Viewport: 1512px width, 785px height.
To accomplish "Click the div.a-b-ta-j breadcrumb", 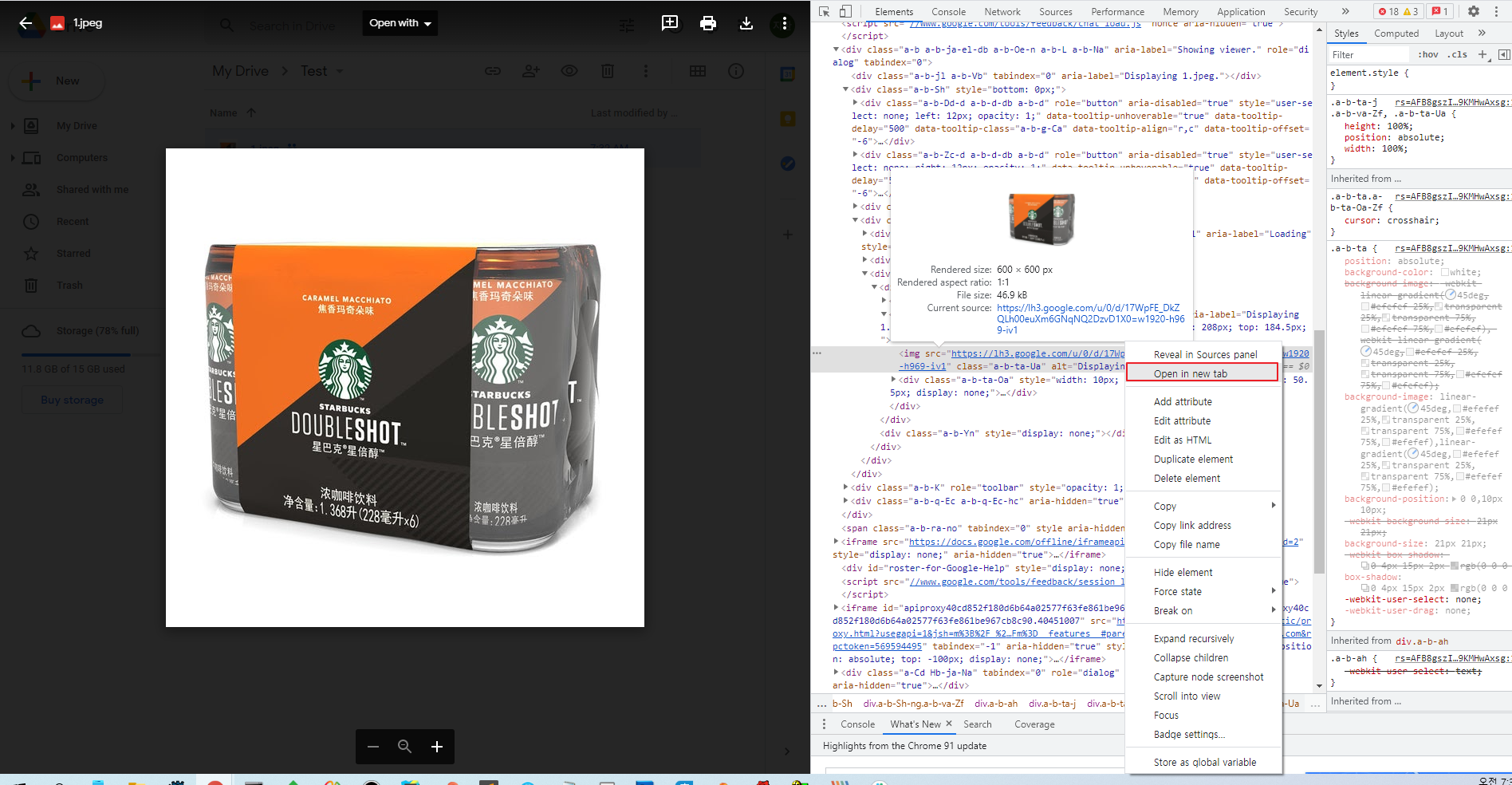I will [x=1052, y=704].
